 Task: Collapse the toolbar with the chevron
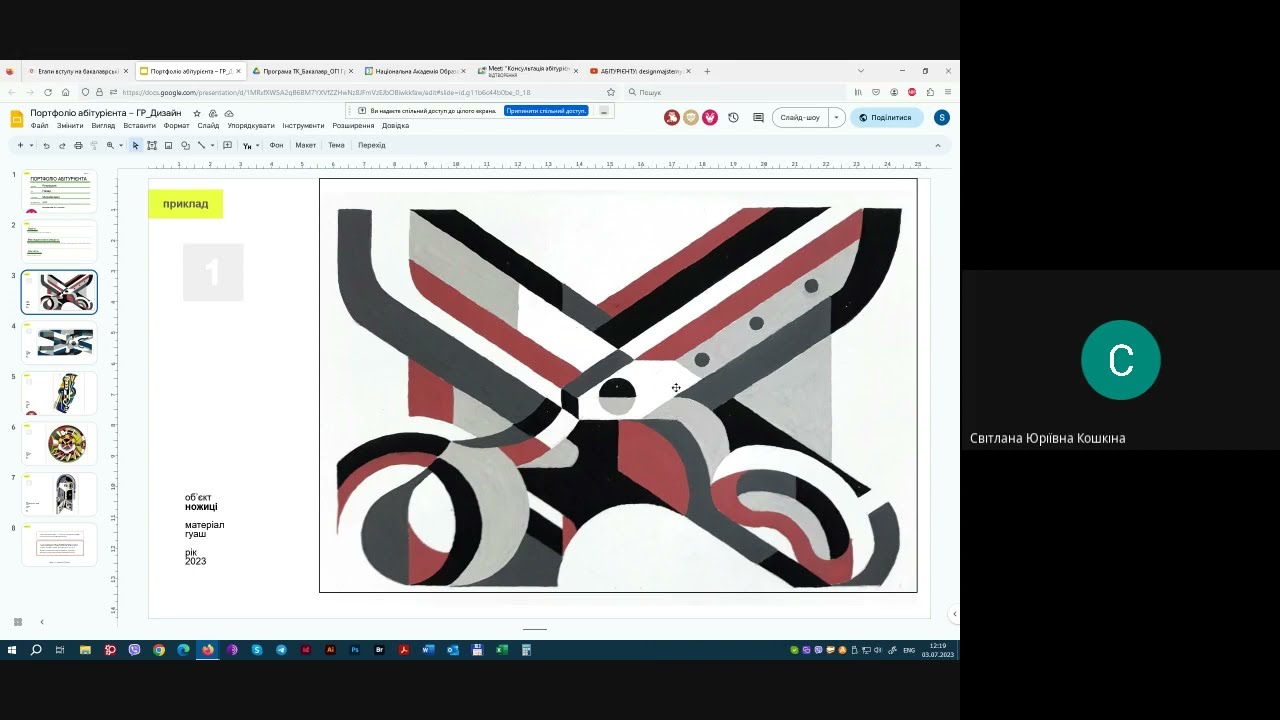pos(937,145)
